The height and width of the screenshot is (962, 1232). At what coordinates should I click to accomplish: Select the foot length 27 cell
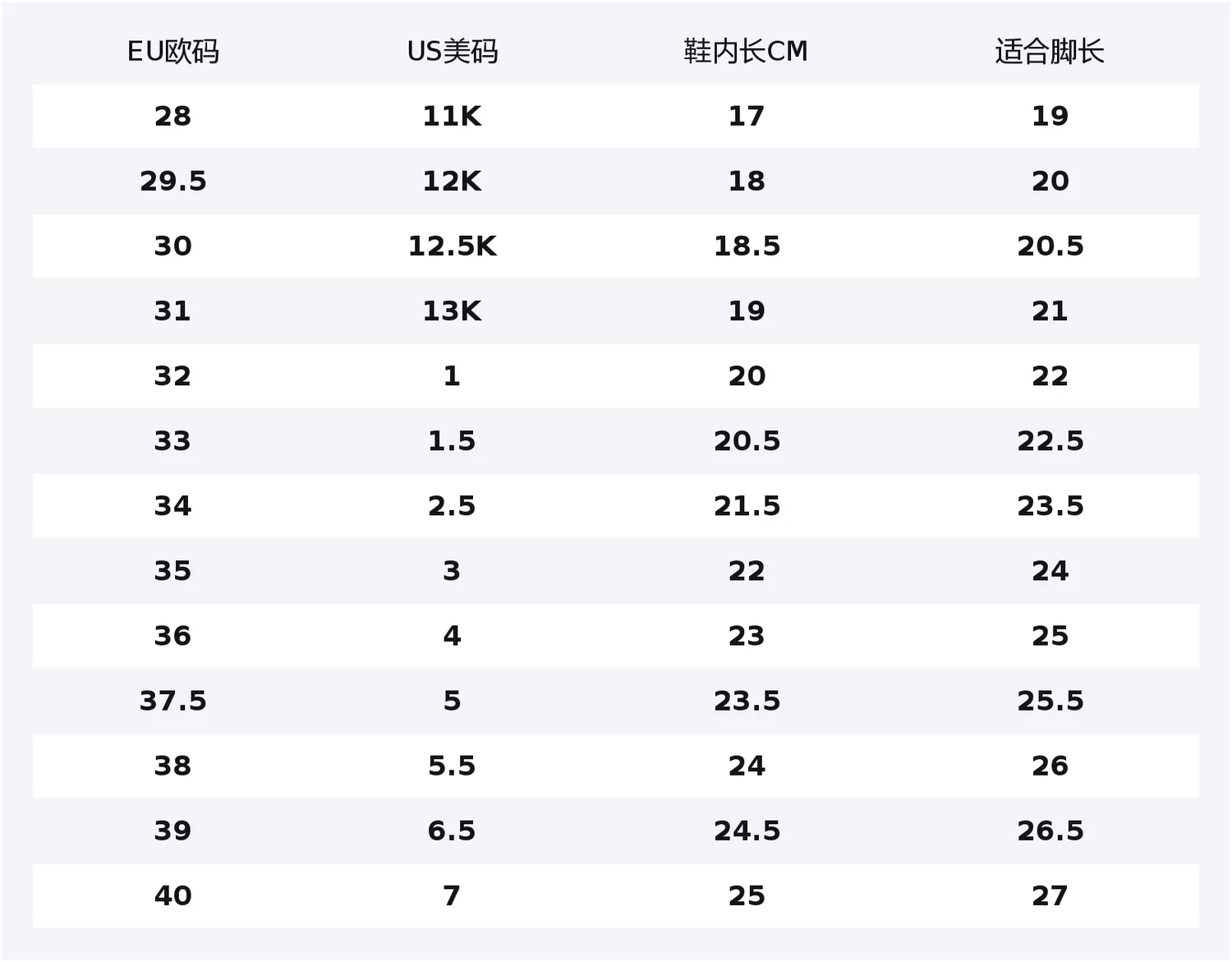tap(1050, 895)
